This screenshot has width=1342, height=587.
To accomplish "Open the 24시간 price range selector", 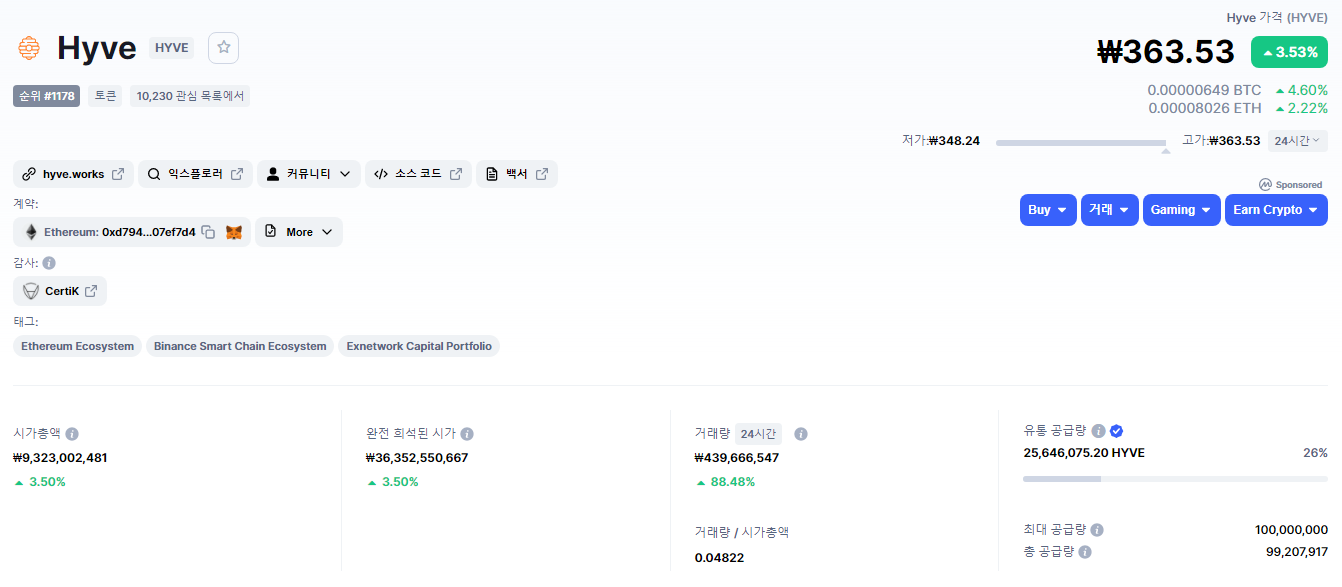I will click(1297, 141).
